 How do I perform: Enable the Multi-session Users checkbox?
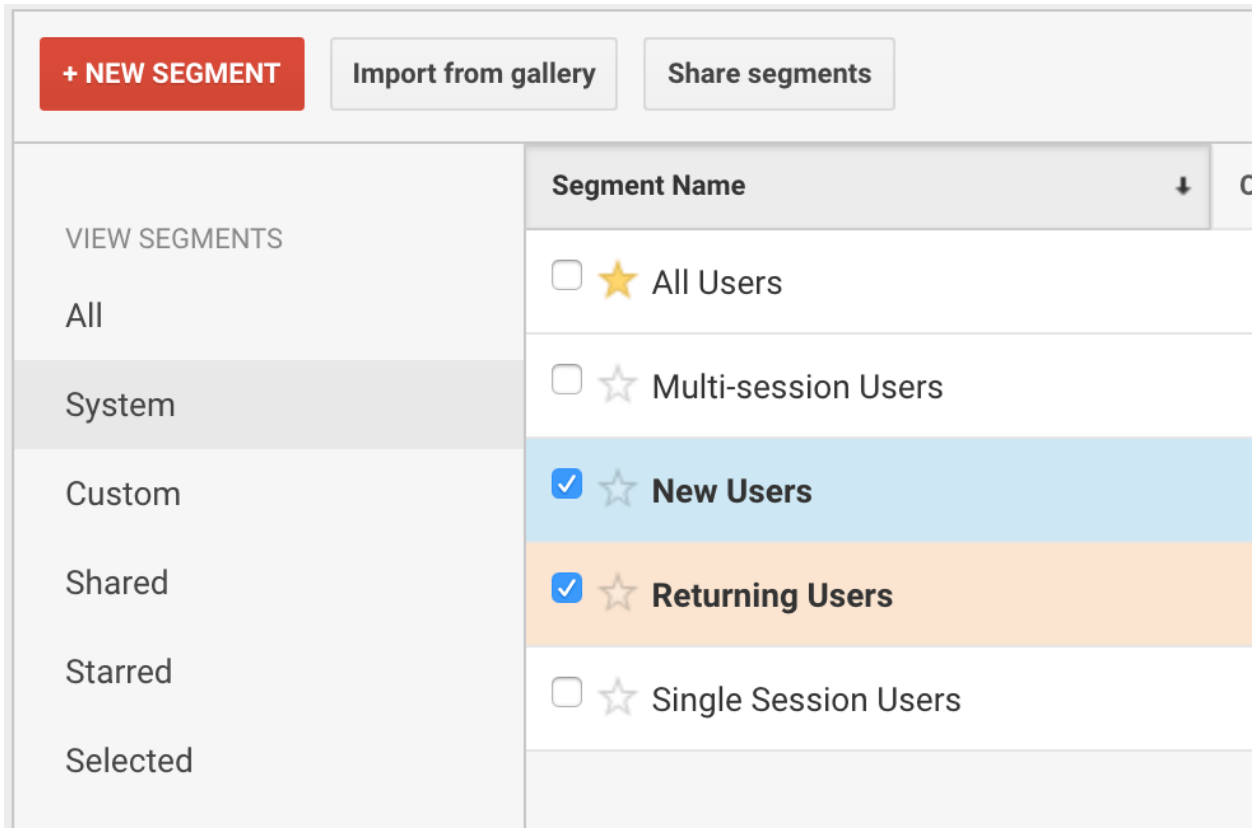[567, 380]
